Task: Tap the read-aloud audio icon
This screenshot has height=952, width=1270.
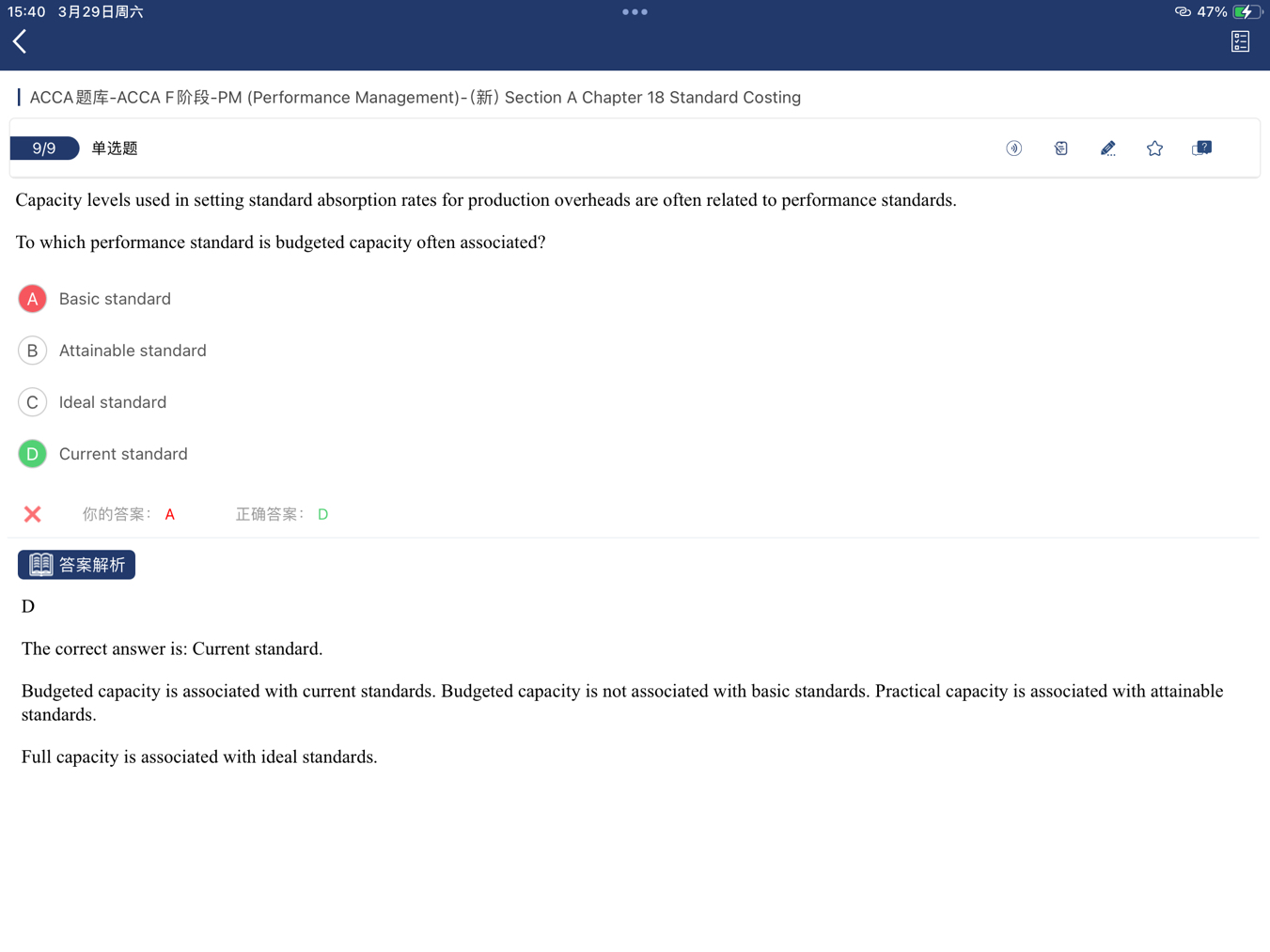Action: (x=1013, y=148)
